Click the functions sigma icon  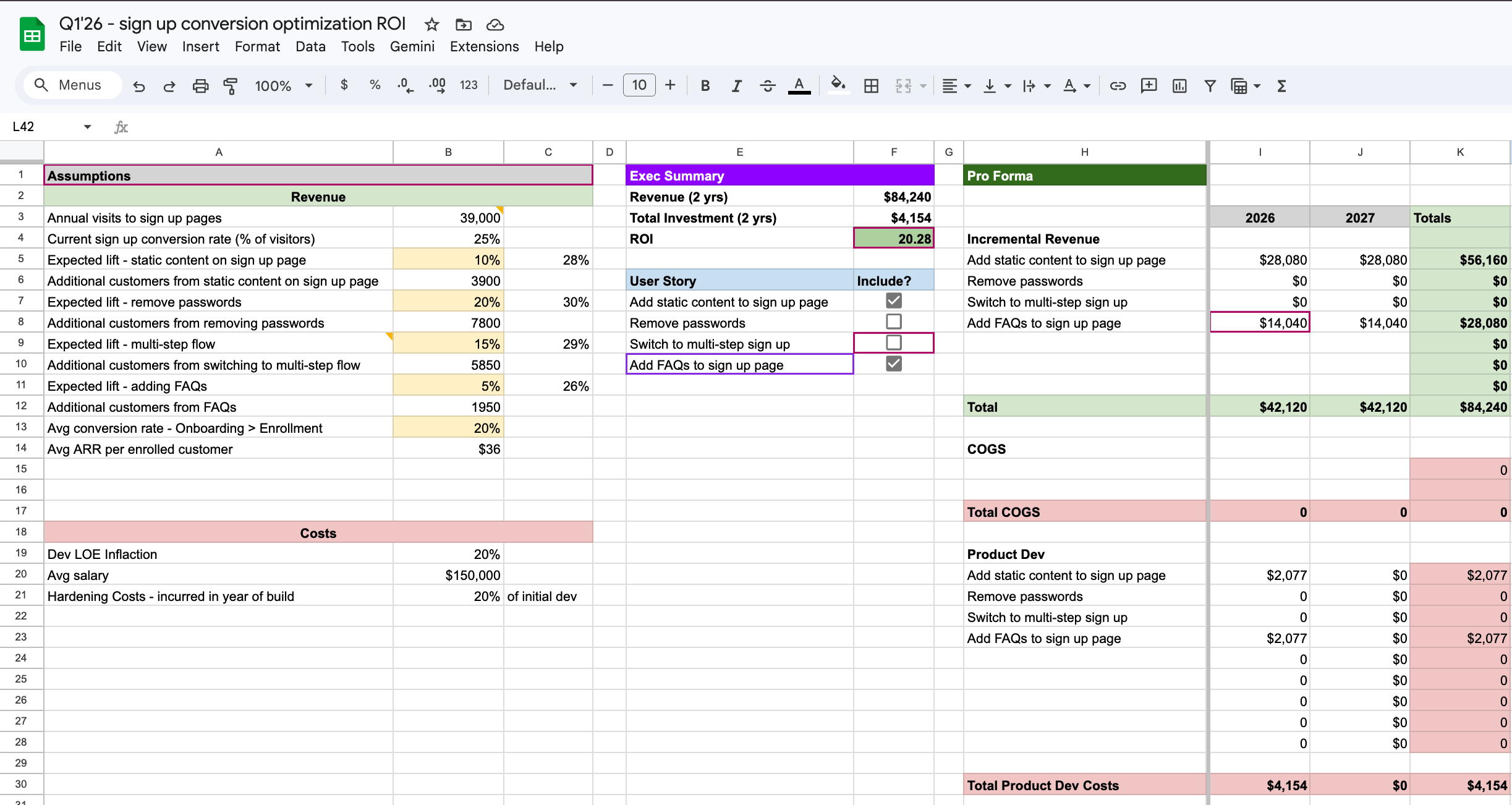point(1281,86)
